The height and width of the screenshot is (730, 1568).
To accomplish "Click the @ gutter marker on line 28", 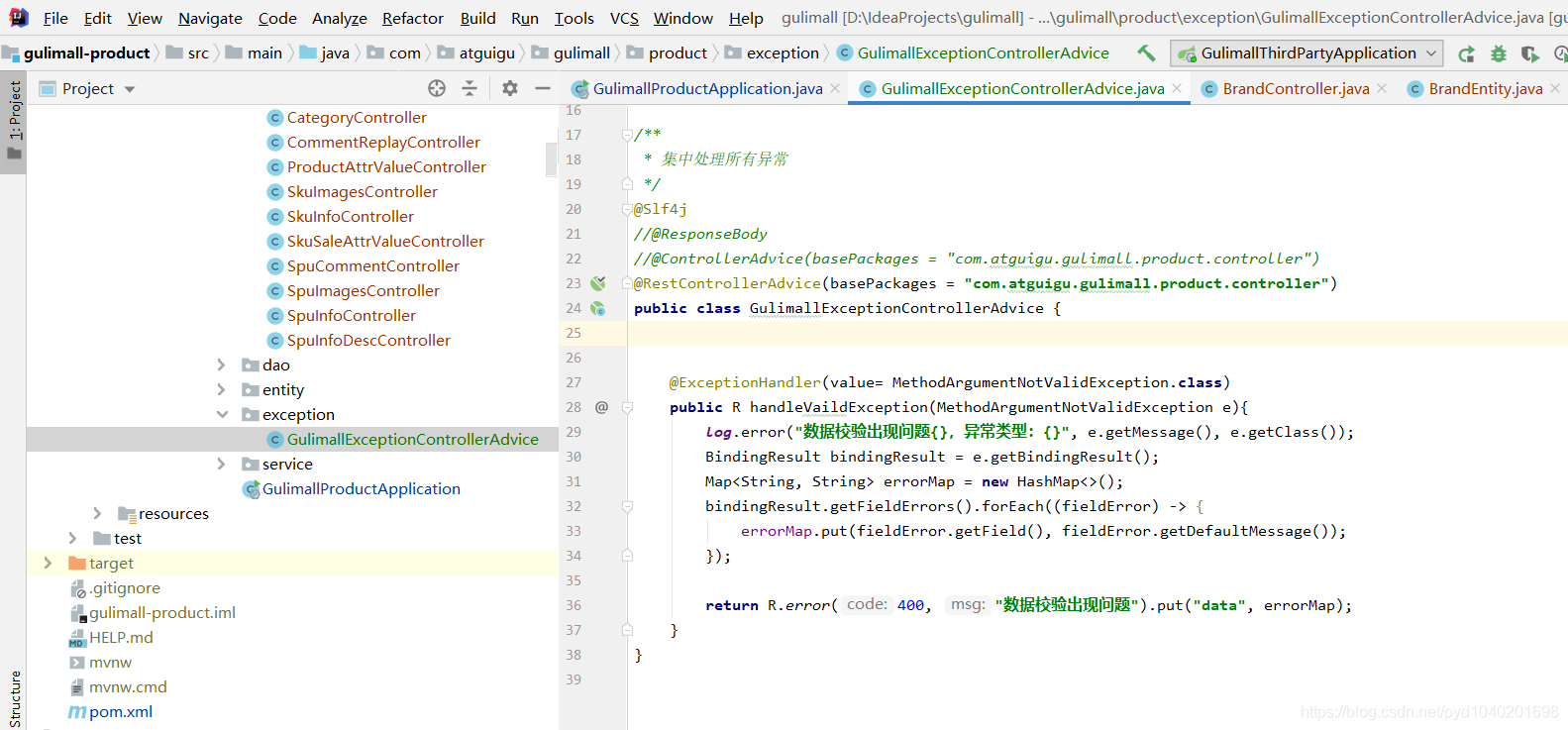I will (x=601, y=407).
